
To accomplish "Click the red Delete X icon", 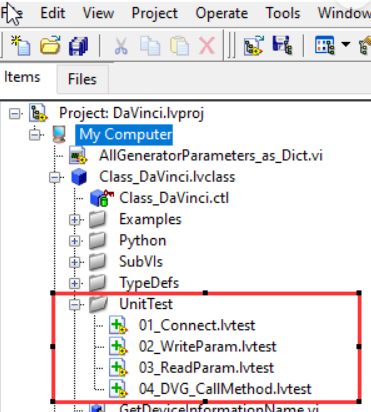I will point(207,46).
